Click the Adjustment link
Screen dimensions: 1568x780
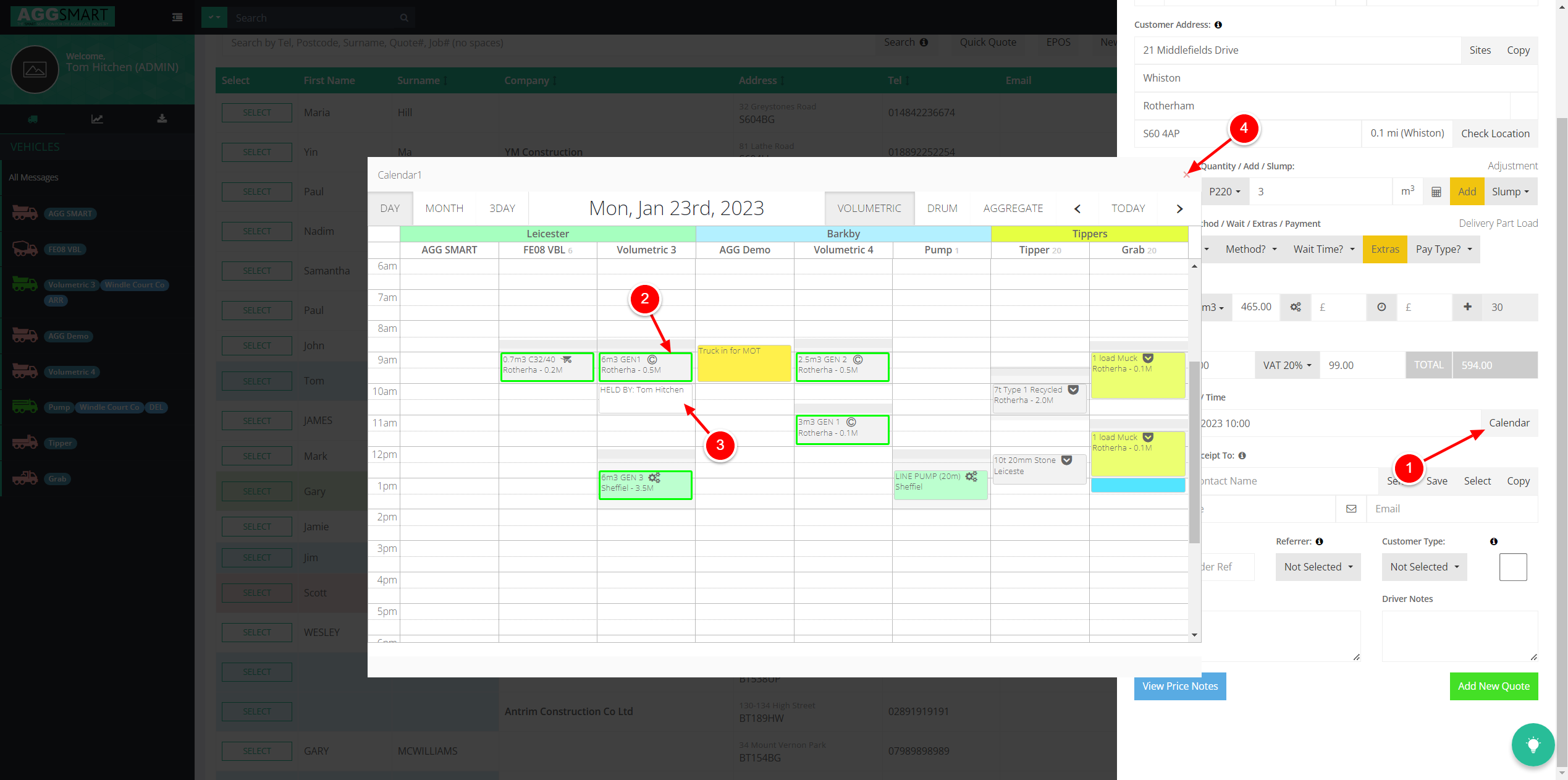point(1512,166)
